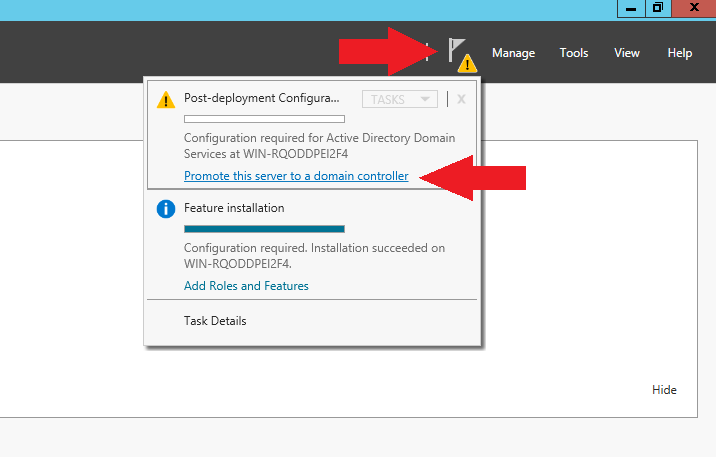Viewport: 716px width, 457px height.
Task: Open the Manage menu
Action: click(513, 53)
